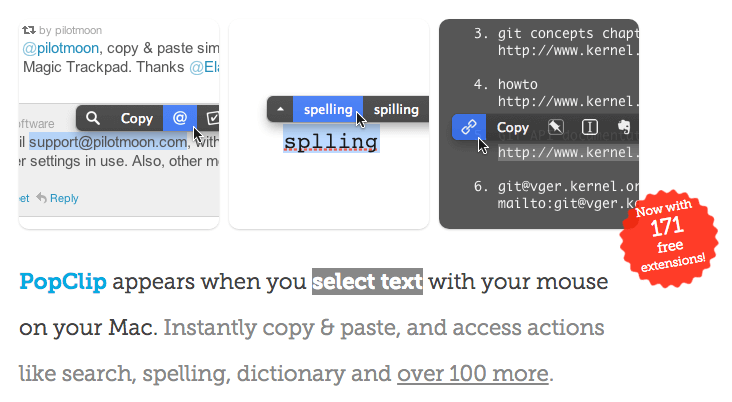732x402 pixels.
Task: Click the retweet icon by pilotmoon
Action: click(x=28, y=30)
